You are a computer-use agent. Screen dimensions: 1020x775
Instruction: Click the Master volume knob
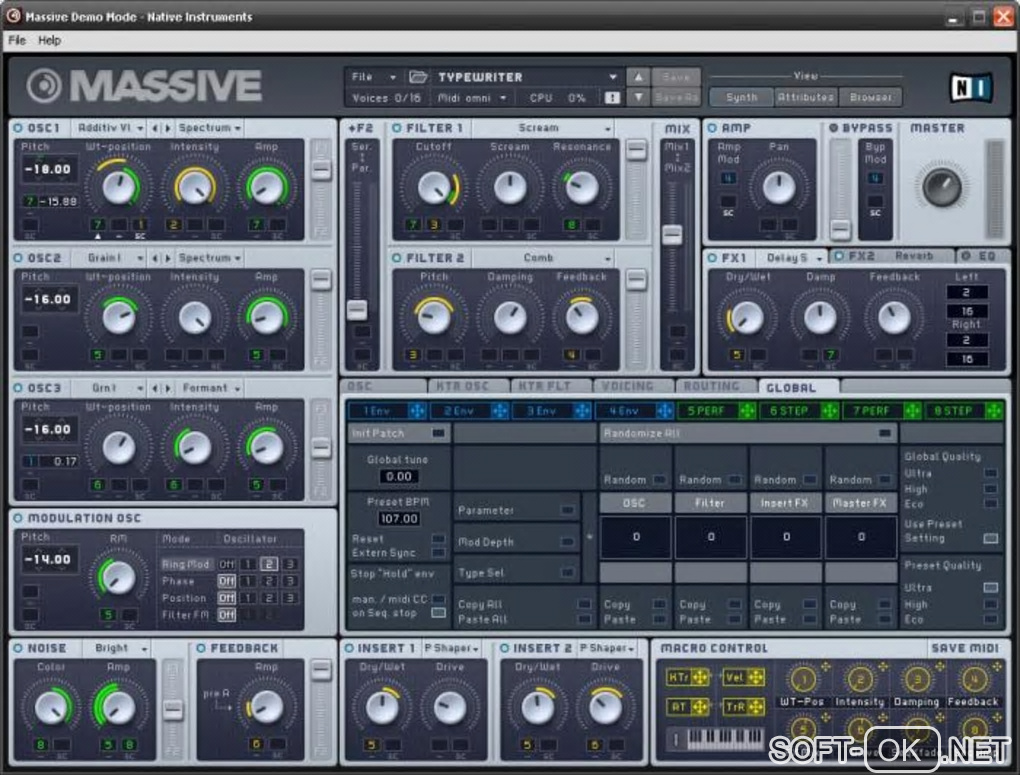pos(941,187)
